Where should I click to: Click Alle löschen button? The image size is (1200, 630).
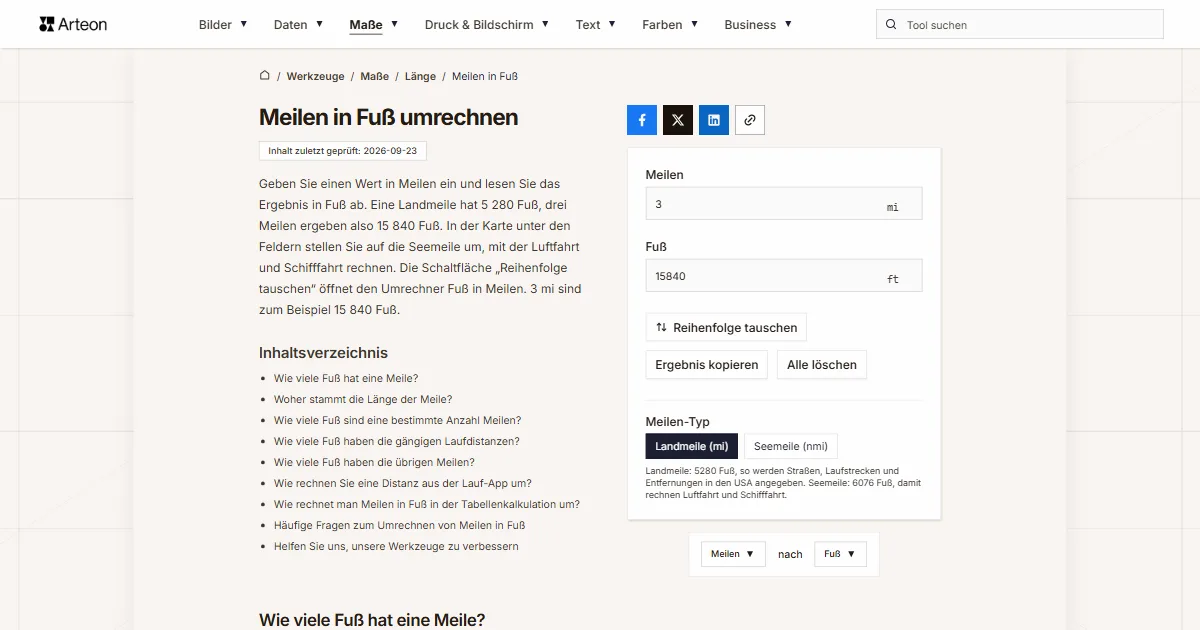click(x=822, y=365)
